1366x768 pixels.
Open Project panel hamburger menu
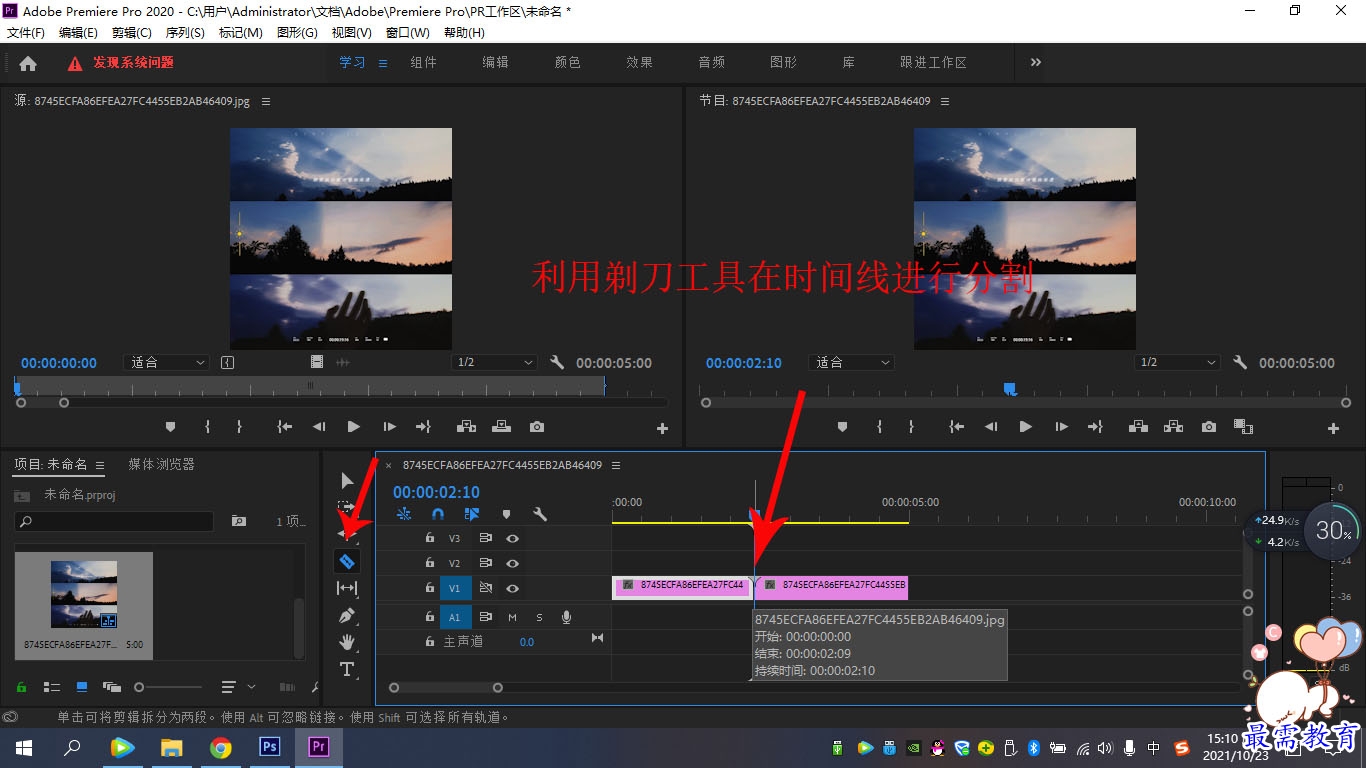pos(99,465)
